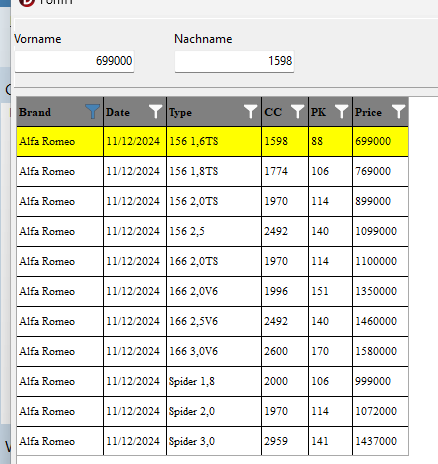Open the Date column filter icon
Screen dimensions: 438x464
point(155,111)
